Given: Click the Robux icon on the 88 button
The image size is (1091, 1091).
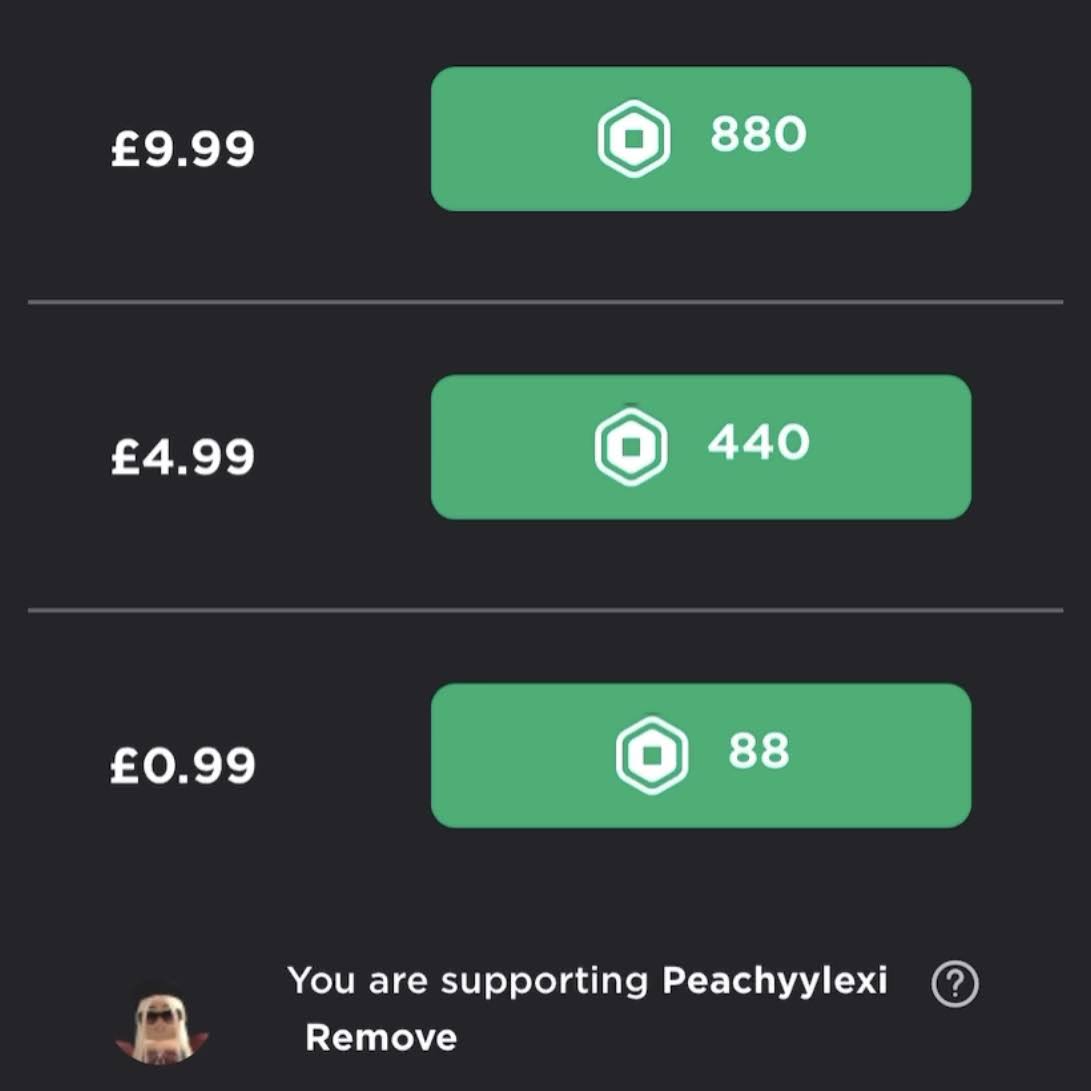Looking at the screenshot, I should [x=651, y=754].
